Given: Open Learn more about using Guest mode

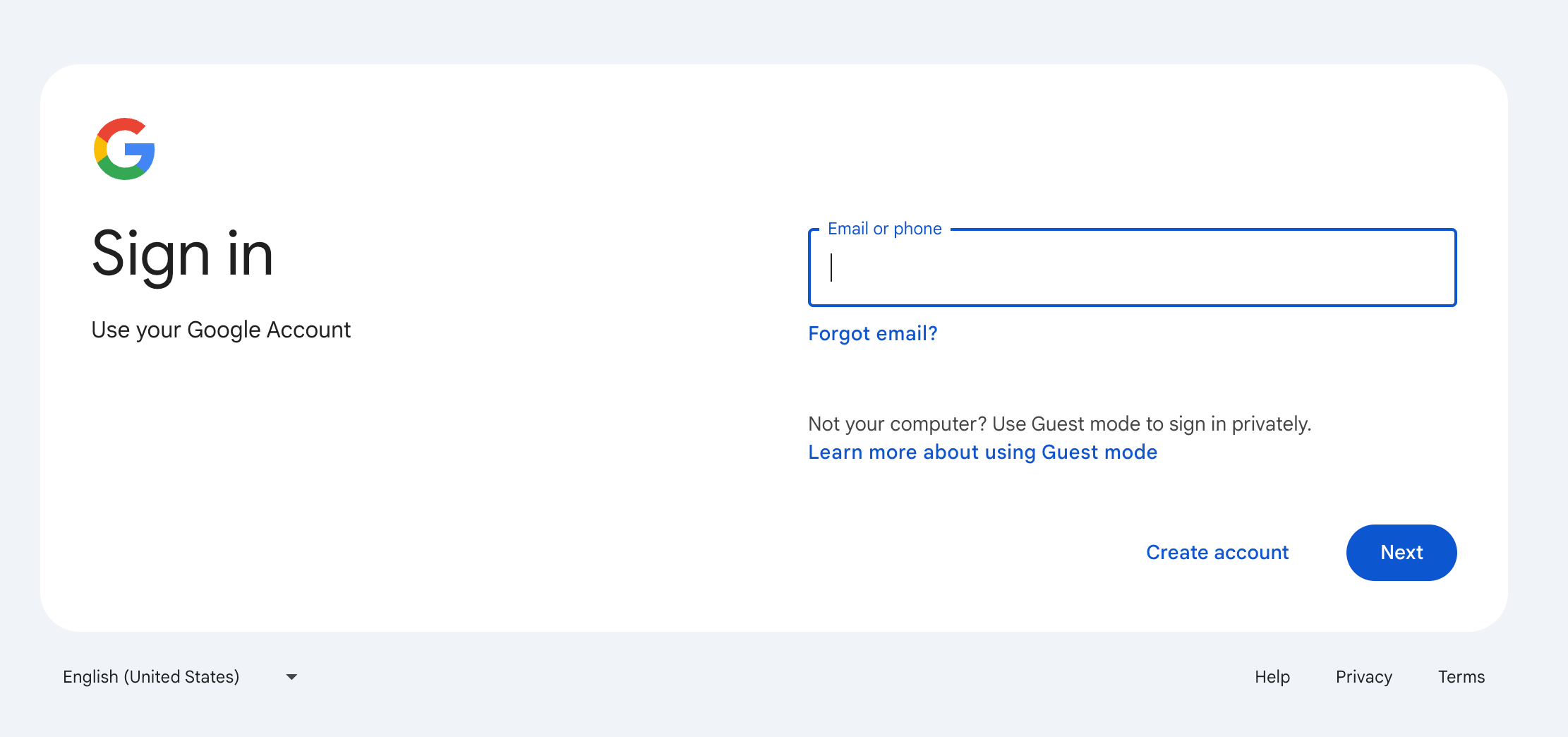Looking at the screenshot, I should pos(982,452).
